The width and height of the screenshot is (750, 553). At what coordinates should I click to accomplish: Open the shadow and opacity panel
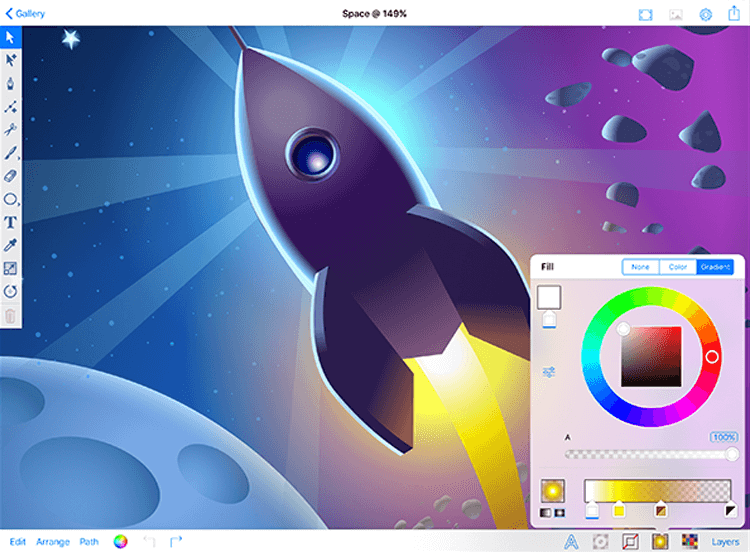pos(601,542)
